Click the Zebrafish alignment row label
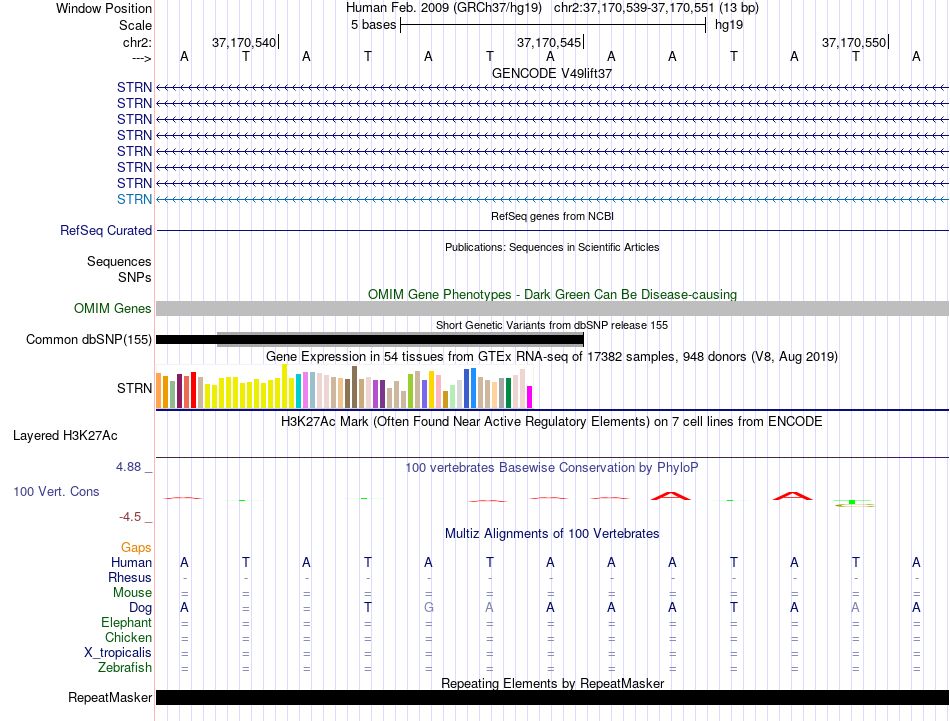Viewport: 950px width, 721px height. pyautogui.click(x=125, y=667)
